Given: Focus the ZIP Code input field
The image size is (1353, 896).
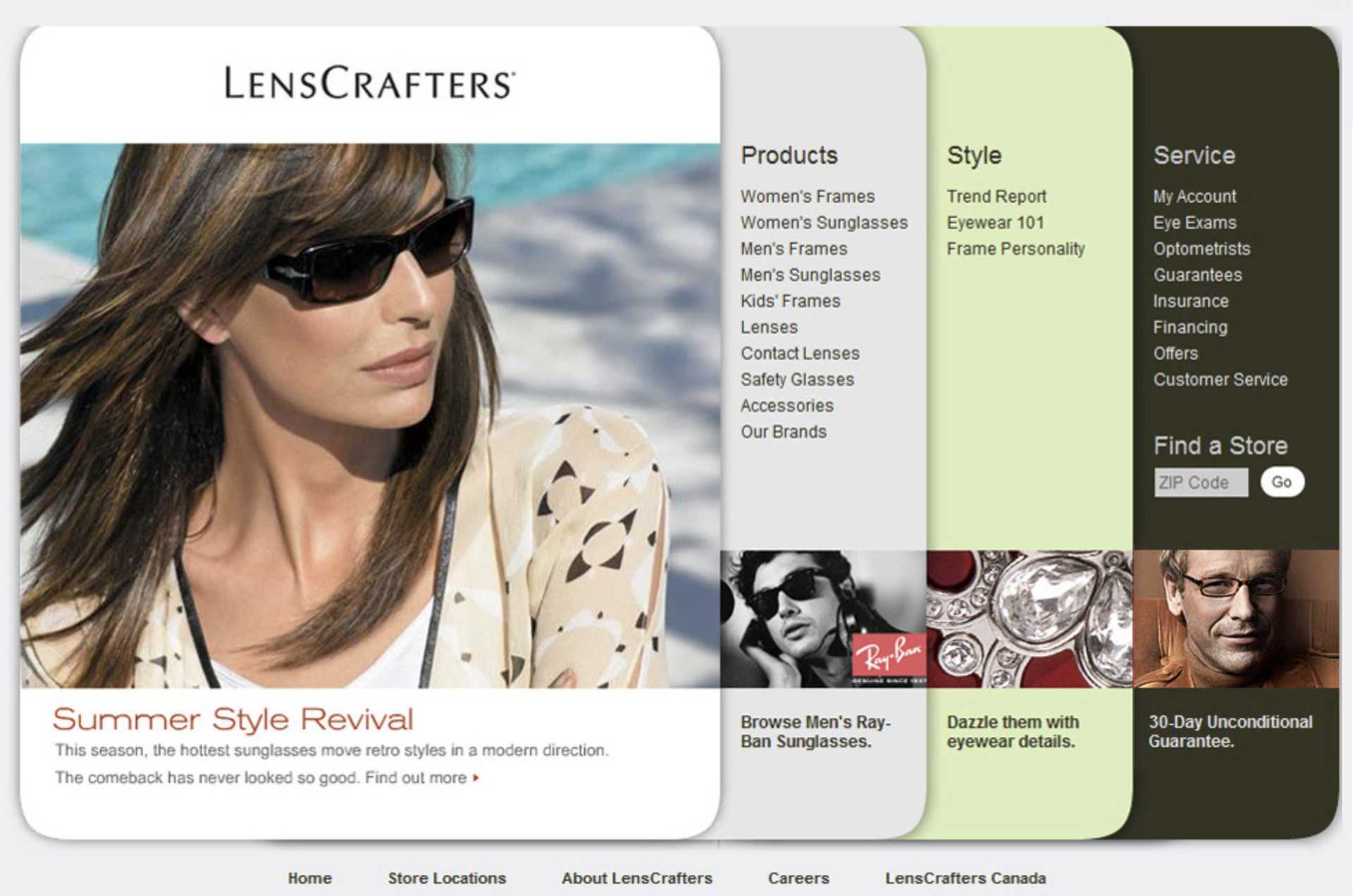Looking at the screenshot, I should (x=1201, y=483).
